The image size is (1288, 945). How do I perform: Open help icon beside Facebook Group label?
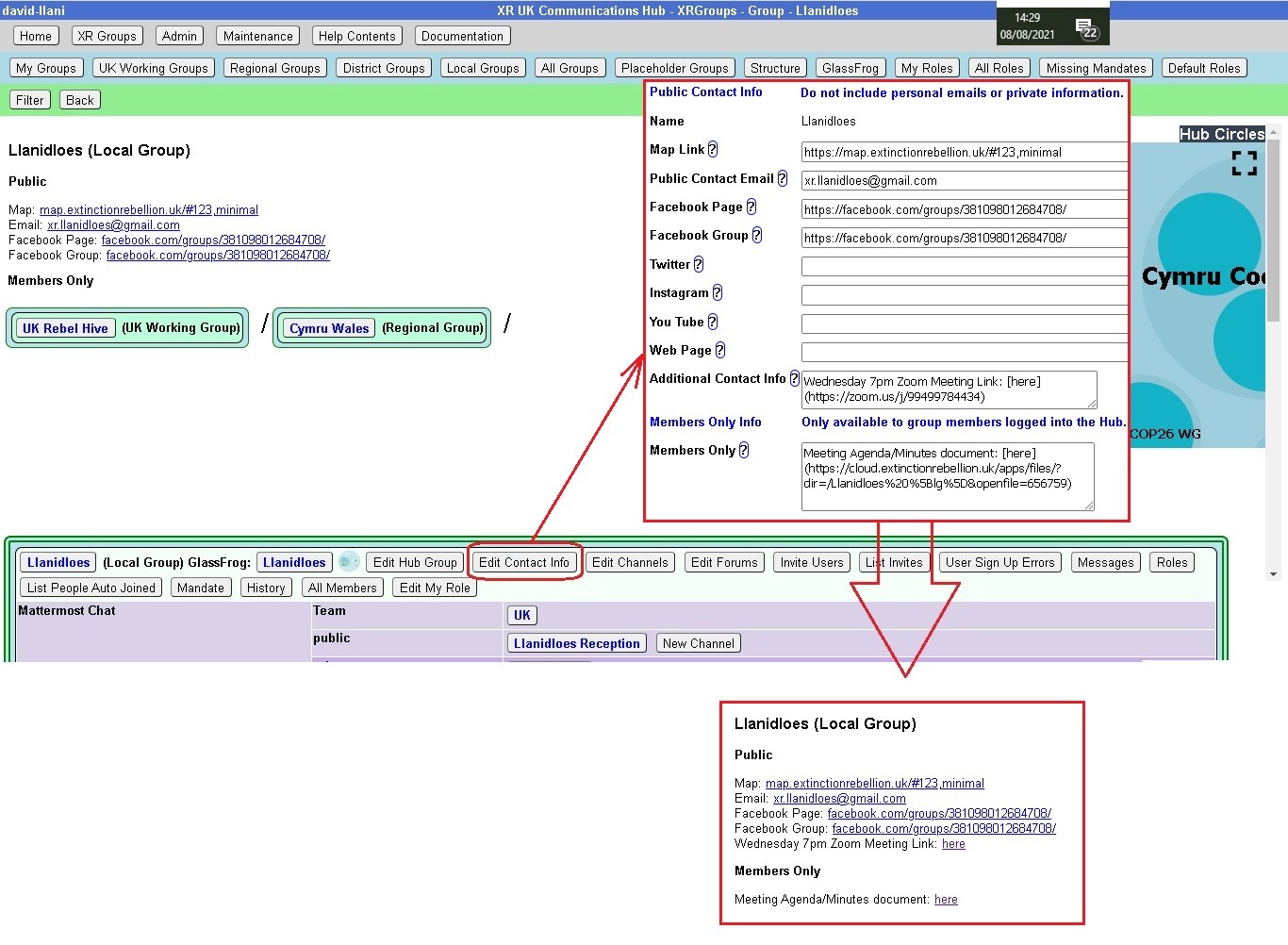coord(756,235)
